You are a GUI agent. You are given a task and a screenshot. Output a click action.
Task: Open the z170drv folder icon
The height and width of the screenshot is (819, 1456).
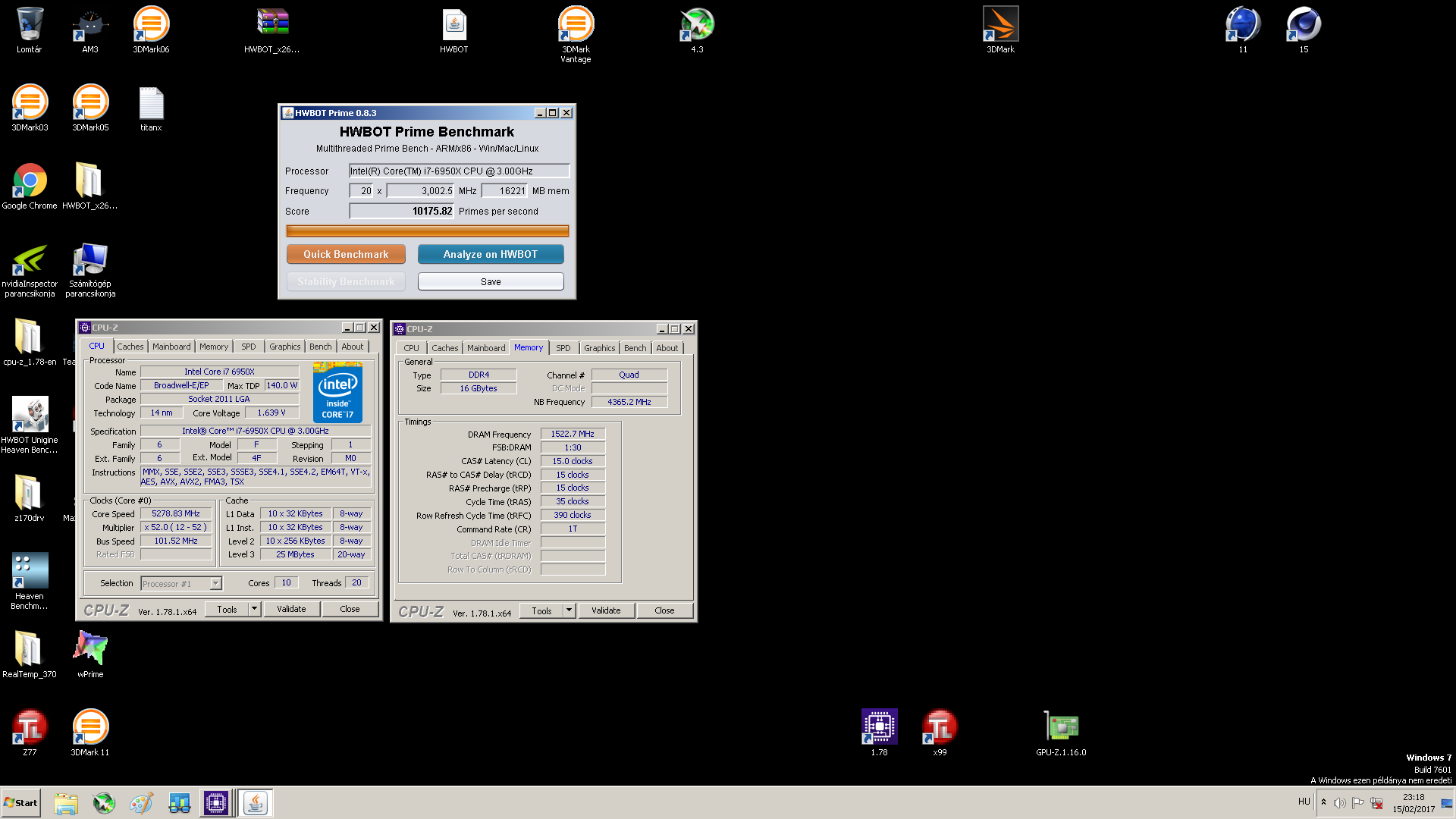tap(30, 499)
